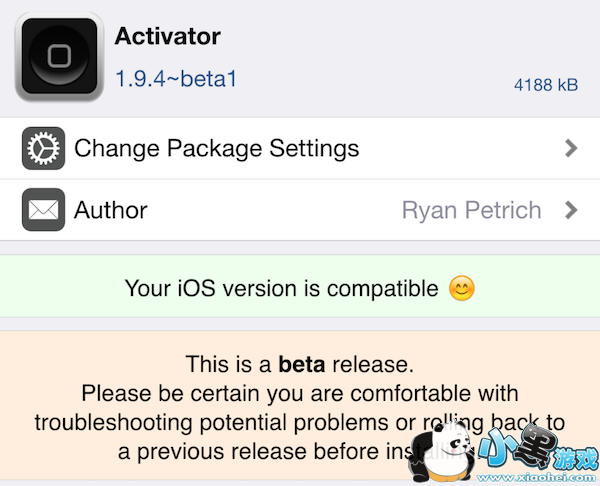Image resolution: width=600 pixels, height=486 pixels.
Task: Open Author details via right chevron
Action: (571, 210)
